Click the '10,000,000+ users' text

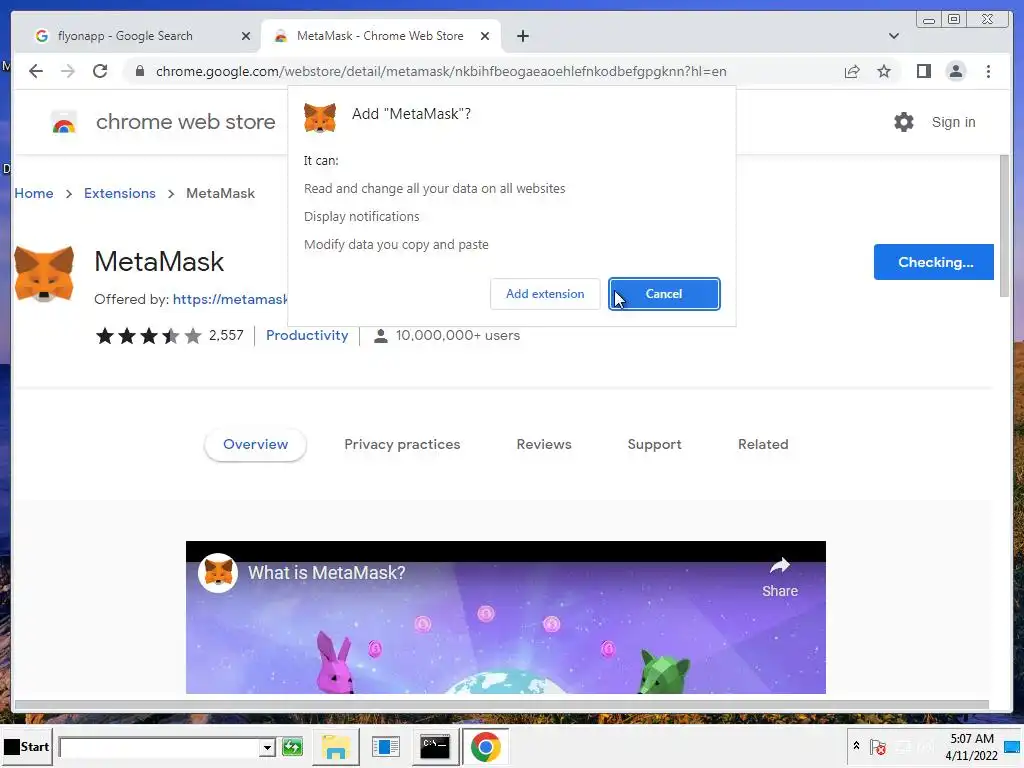click(458, 336)
